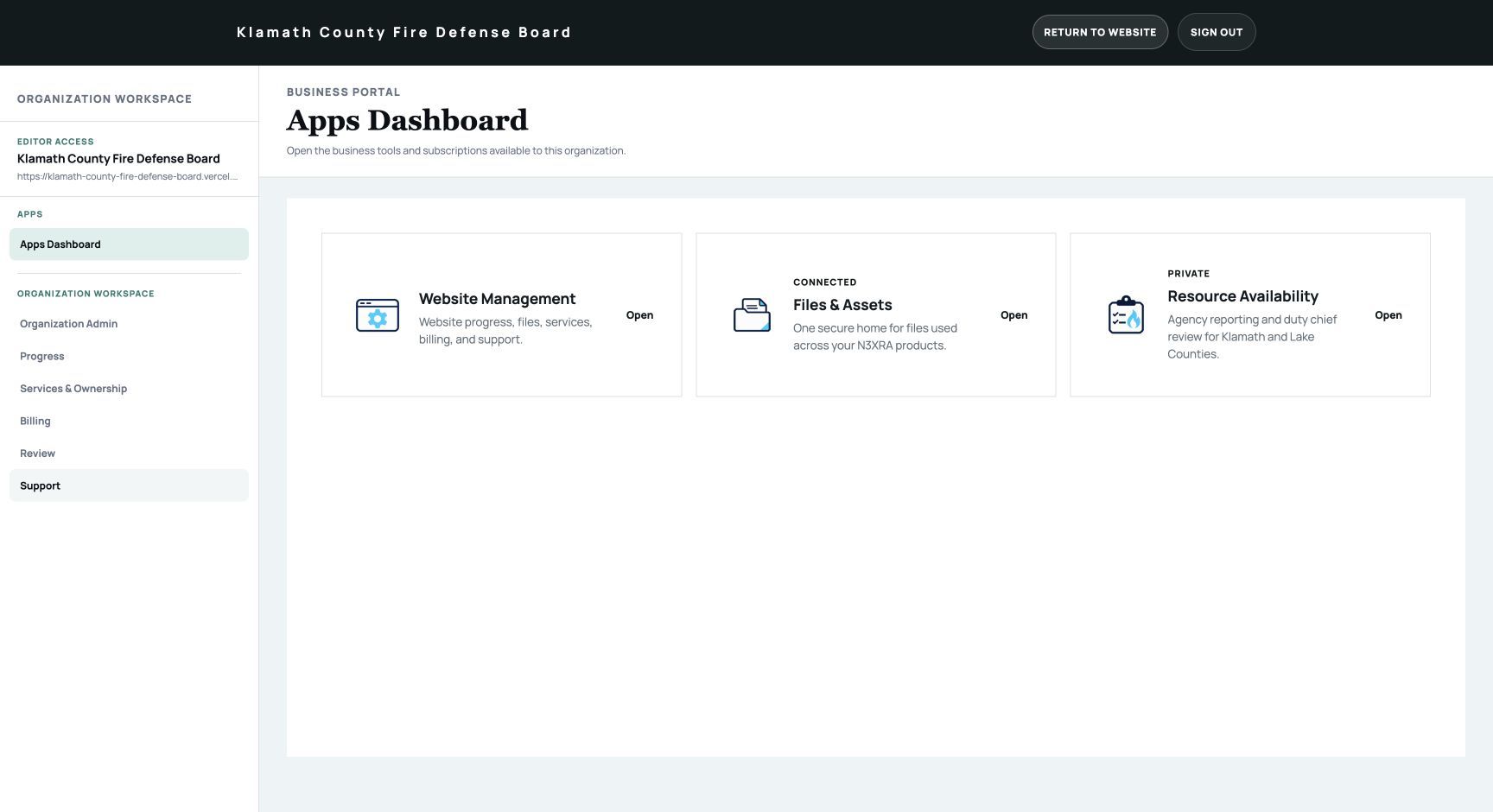Click the Website Management title
Screen dimensions: 1493x812
coord(497,299)
